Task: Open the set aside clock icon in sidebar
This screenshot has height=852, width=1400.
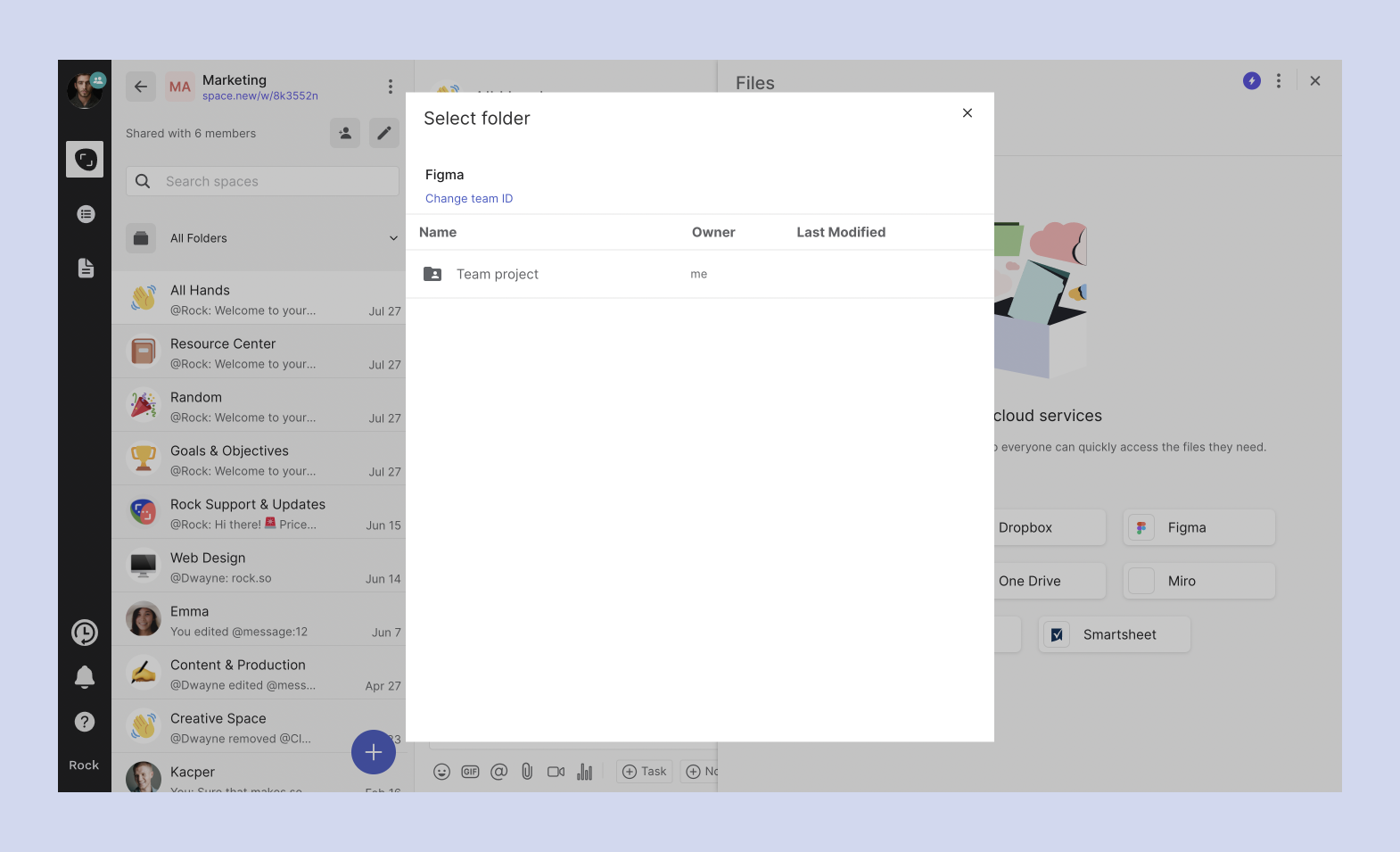Action: [x=85, y=633]
